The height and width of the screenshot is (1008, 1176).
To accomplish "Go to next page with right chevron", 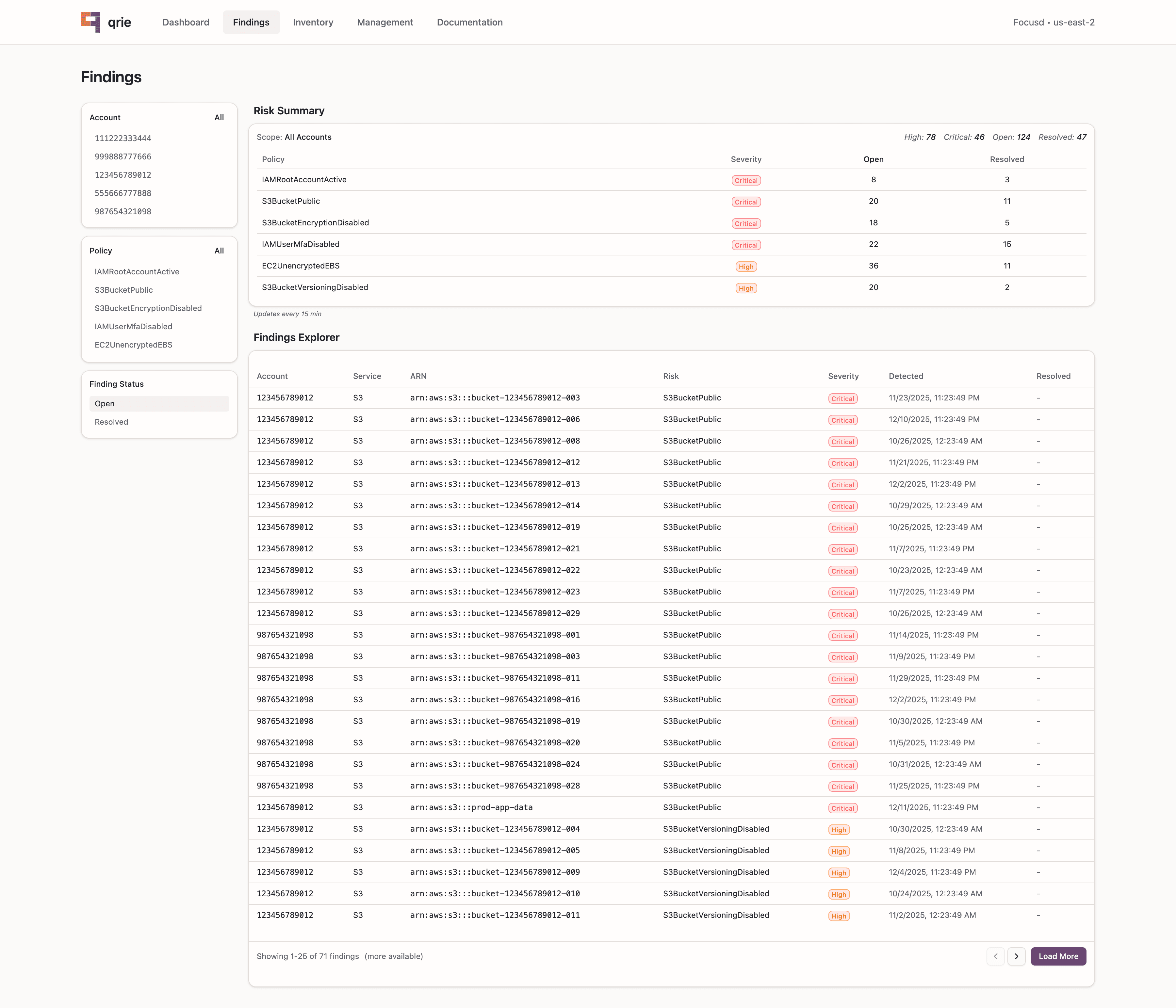I will pos(1016,956).
